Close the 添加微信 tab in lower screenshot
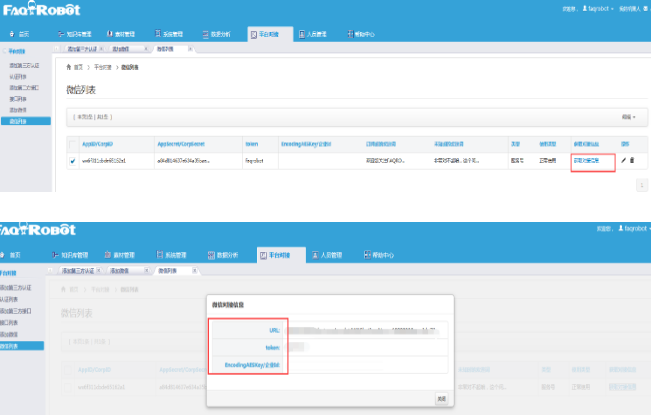651x415 pixels. [147, 270]
